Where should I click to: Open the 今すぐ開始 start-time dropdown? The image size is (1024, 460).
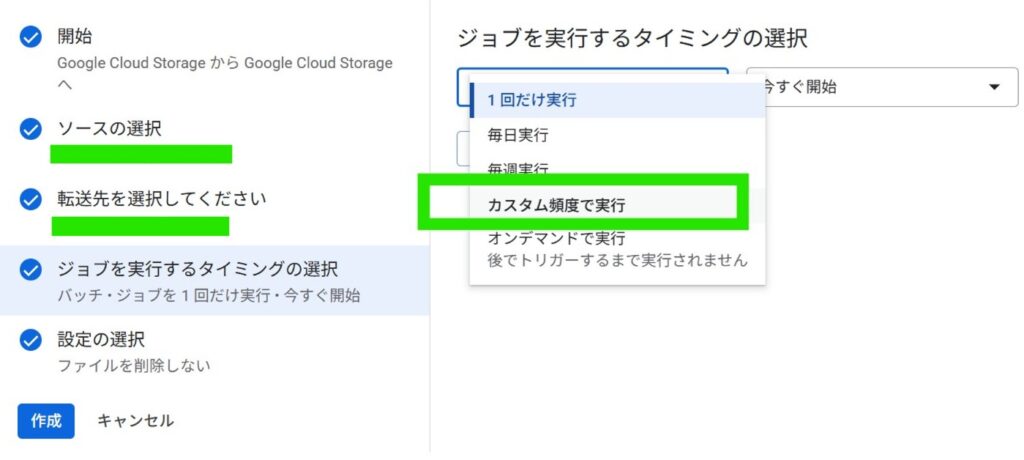click(x=868, y=87)
